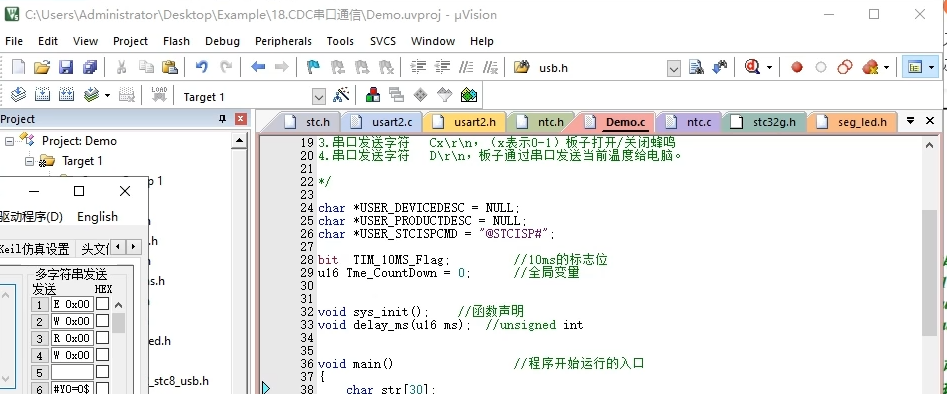Tick the HEX checkbox for row 1
The height and width of the screenshot is (394, 947).
tap(103, 303)
